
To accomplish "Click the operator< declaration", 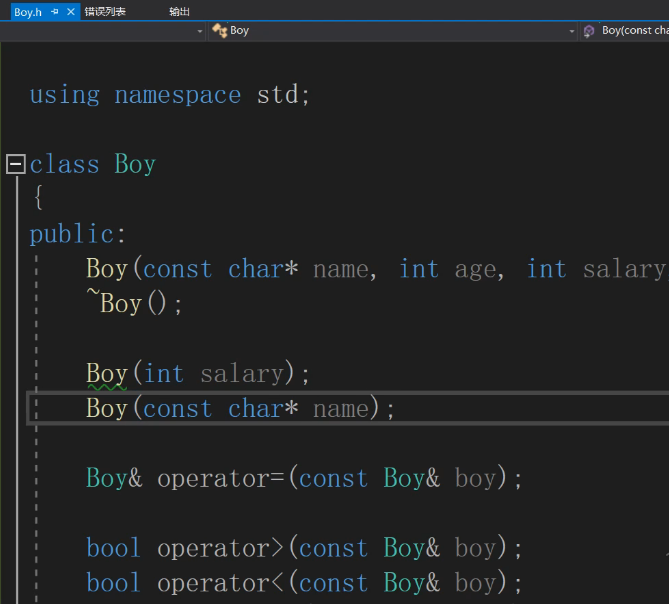I will 220,584.
